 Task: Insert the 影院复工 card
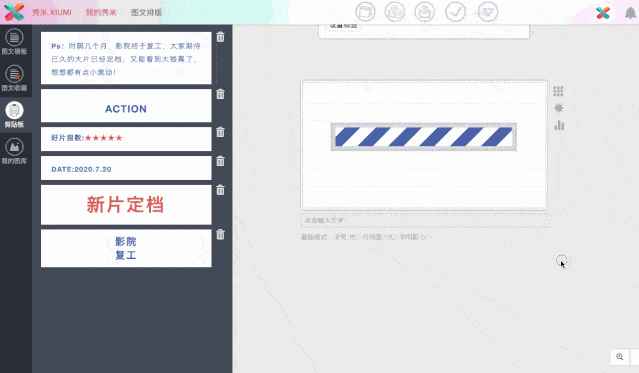126,248
